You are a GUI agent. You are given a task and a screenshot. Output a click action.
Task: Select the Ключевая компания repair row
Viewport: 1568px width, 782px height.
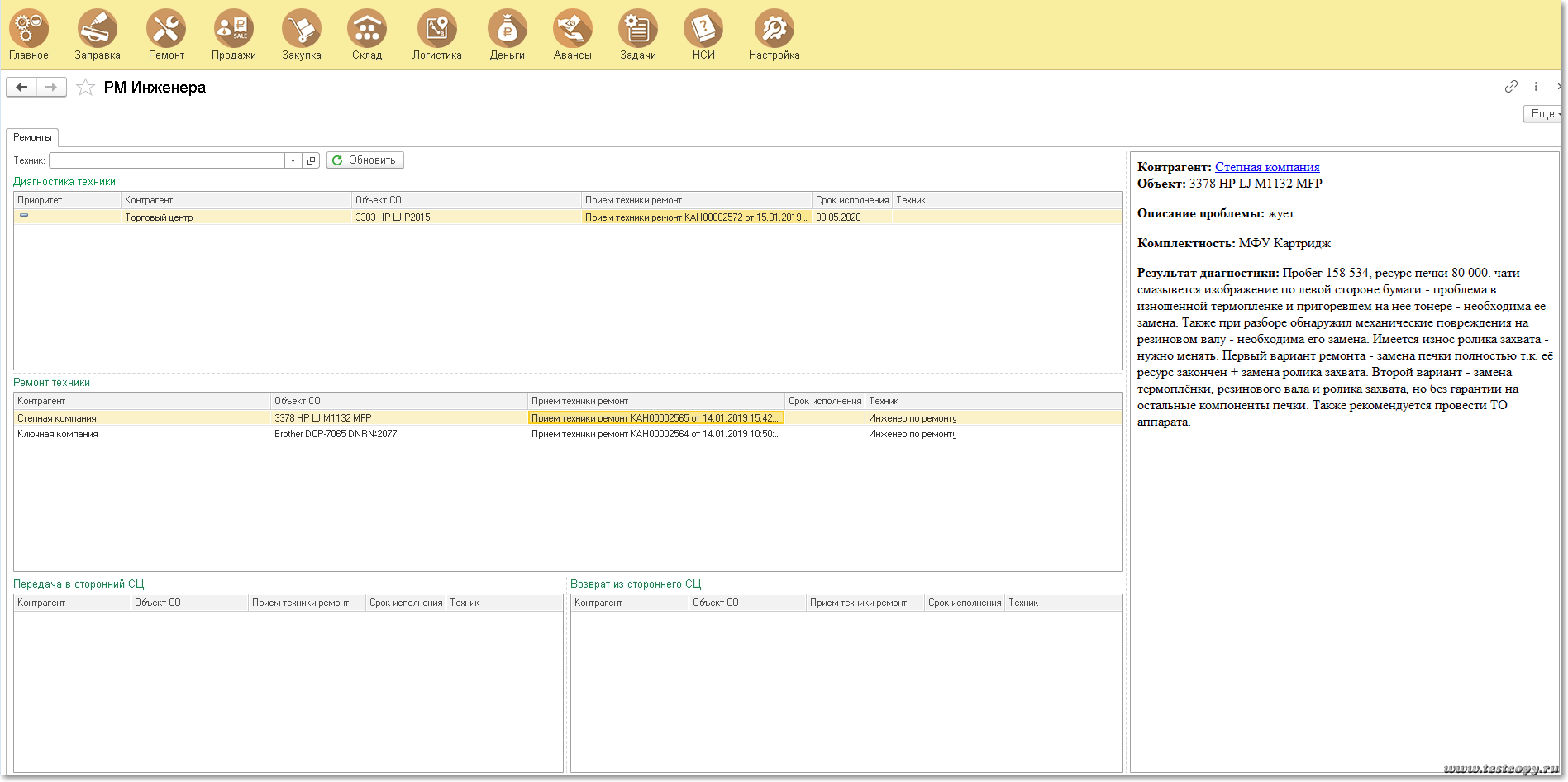[x=58, y=434]
